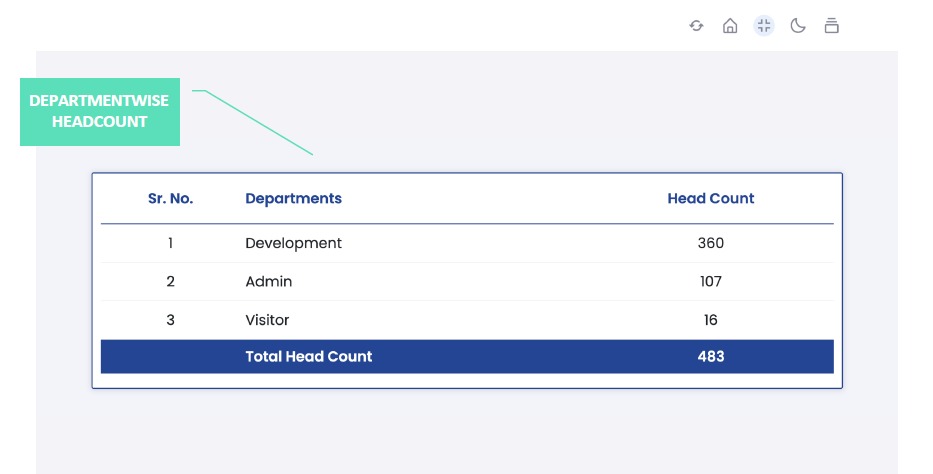Screen dimensions: 933x474
Task: Sort by the Sr. No. column header
Action: (171, 198)
